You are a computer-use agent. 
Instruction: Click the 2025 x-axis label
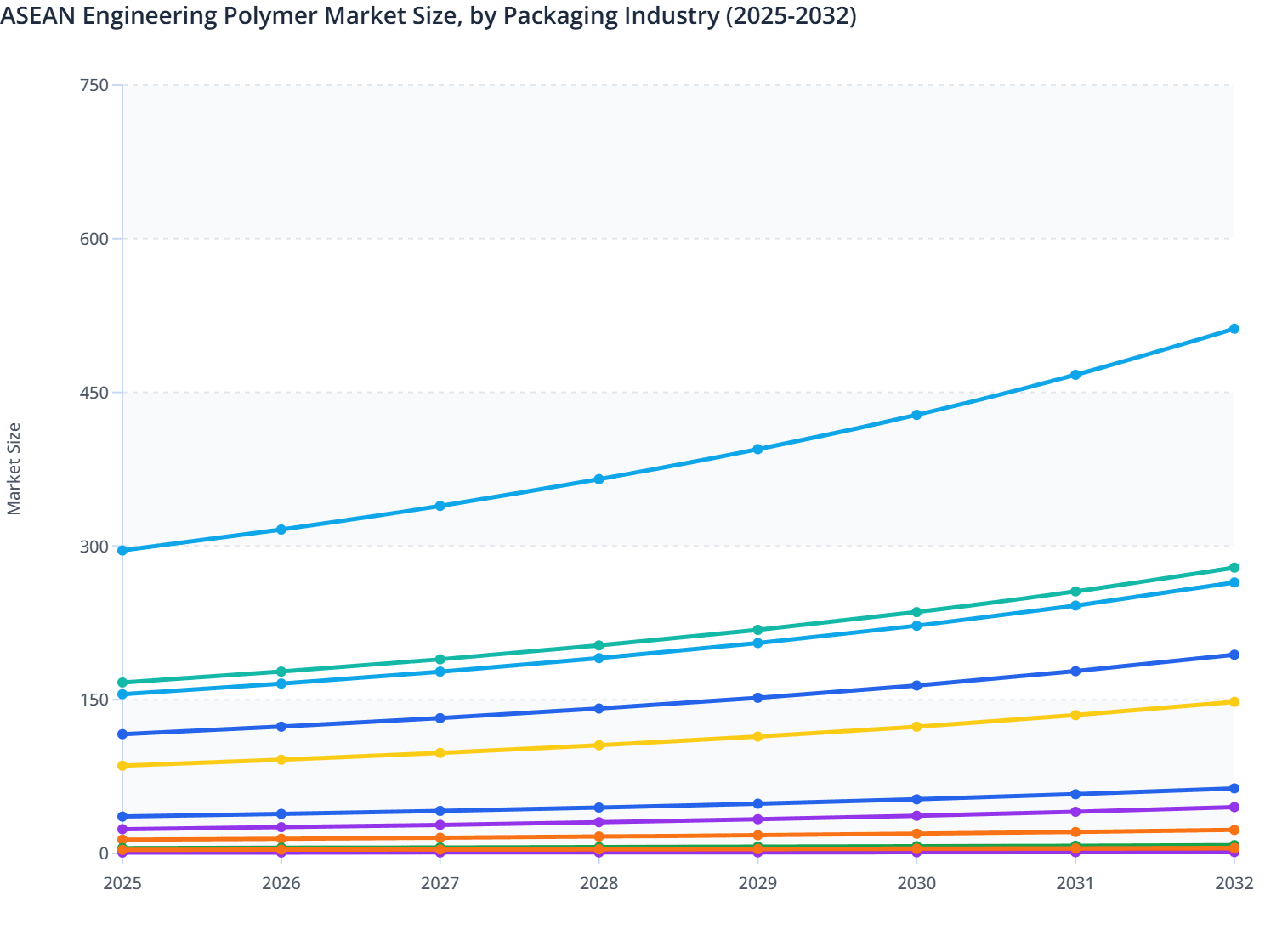[x=122, y=884]
